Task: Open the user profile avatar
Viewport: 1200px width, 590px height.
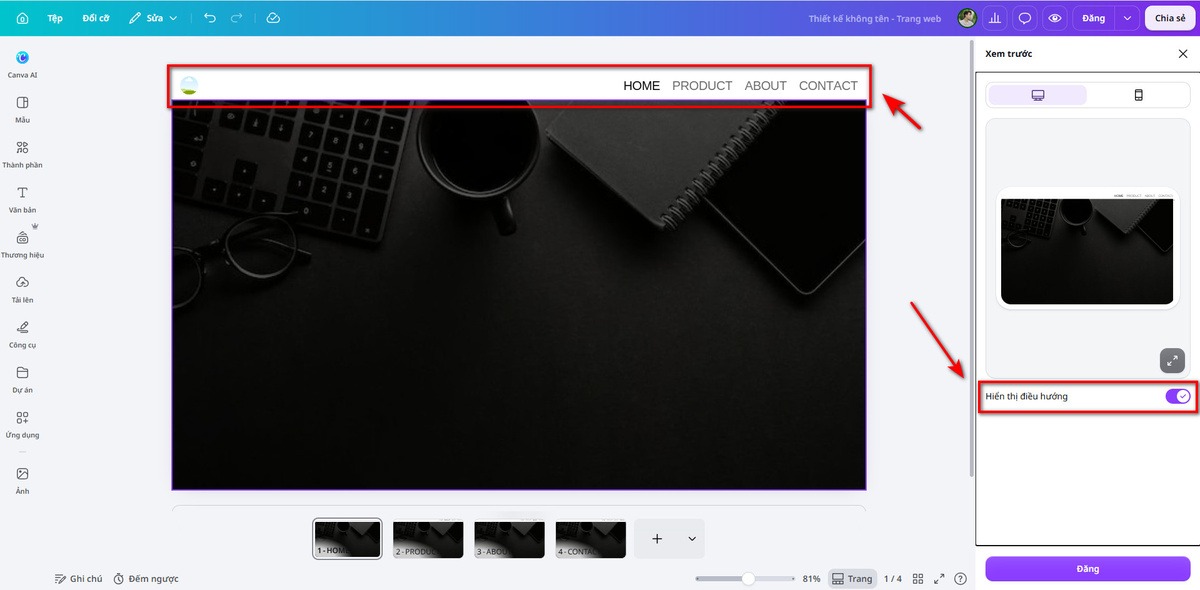Action: [x=966, y=18]
